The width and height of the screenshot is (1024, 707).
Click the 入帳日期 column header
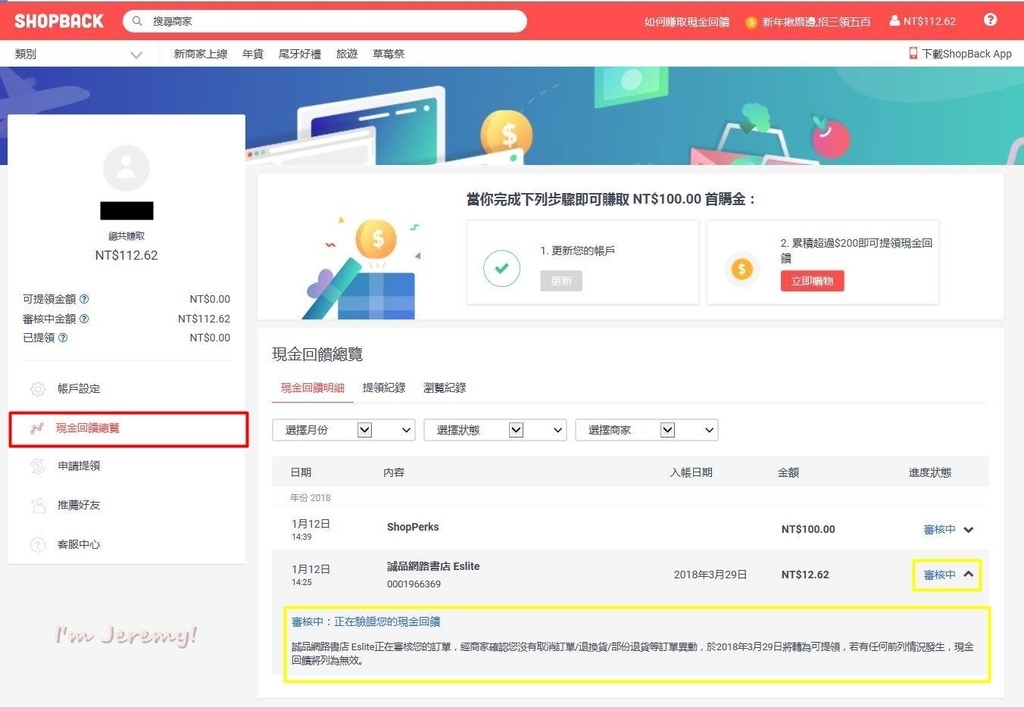pos(691,472)
